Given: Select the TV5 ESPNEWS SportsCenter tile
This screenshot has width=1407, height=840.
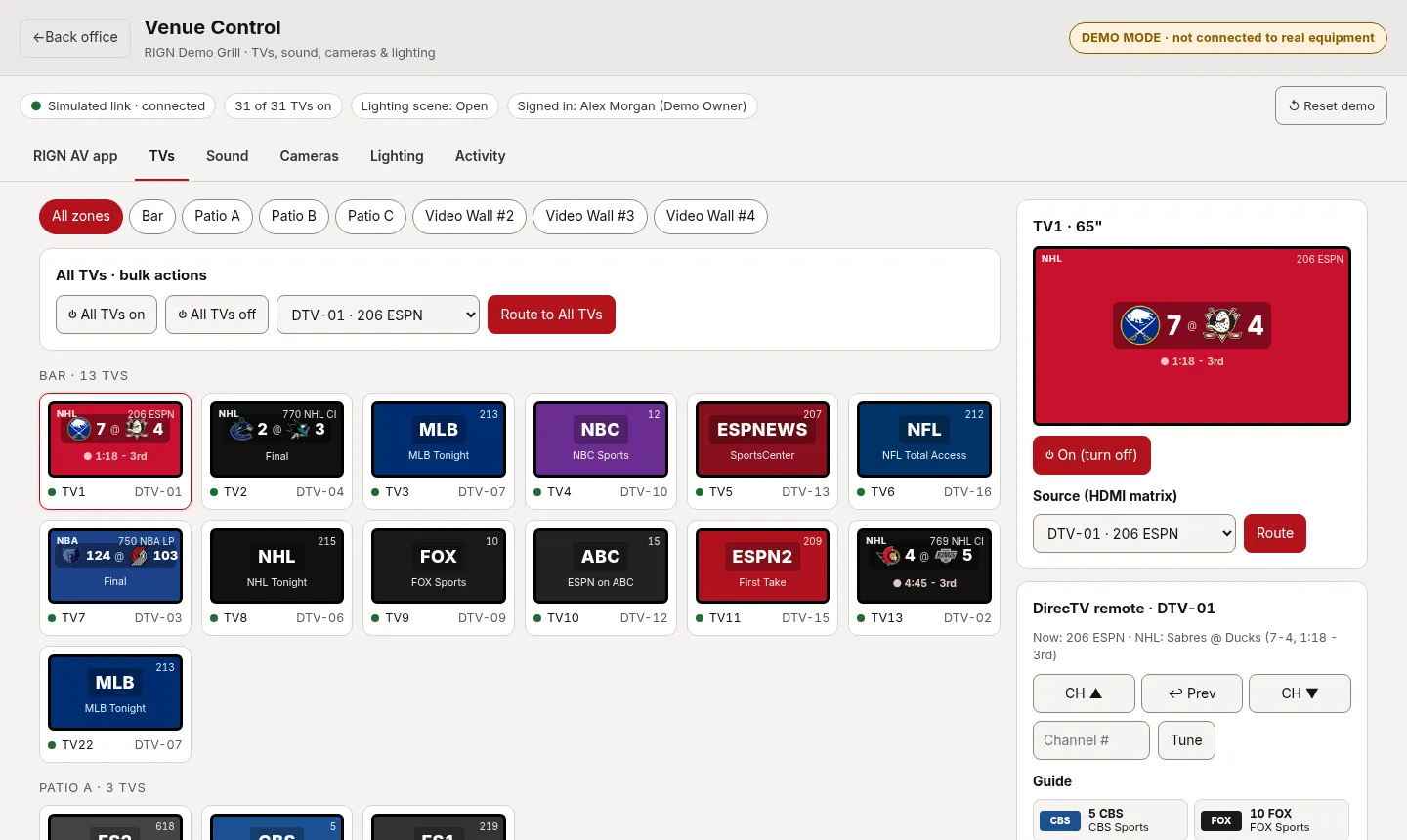Looking at the screenshot, I should 762,451.
